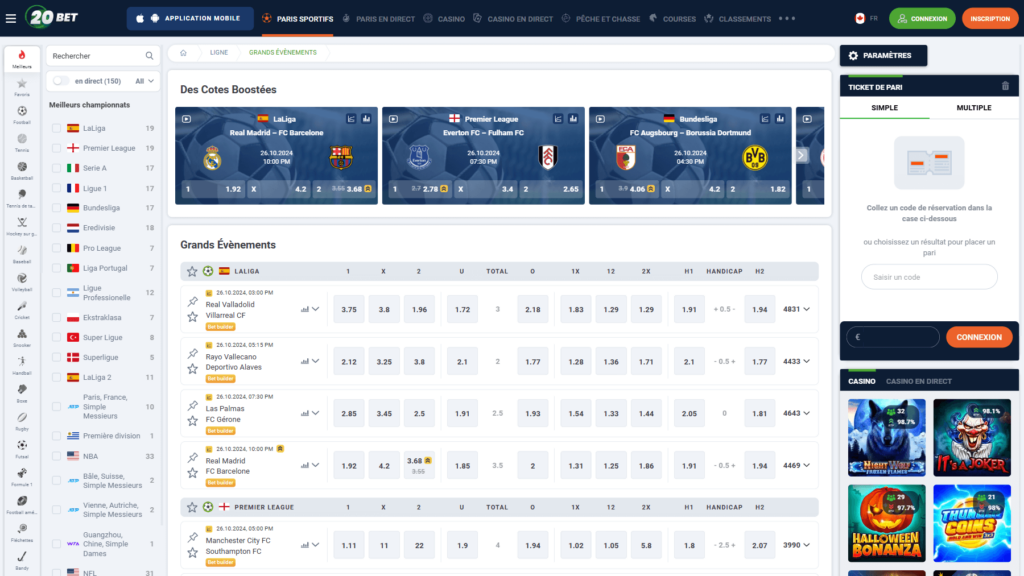Open Application Mobile button
This screenshot has width=1024, height=576.
coord(190,18)
